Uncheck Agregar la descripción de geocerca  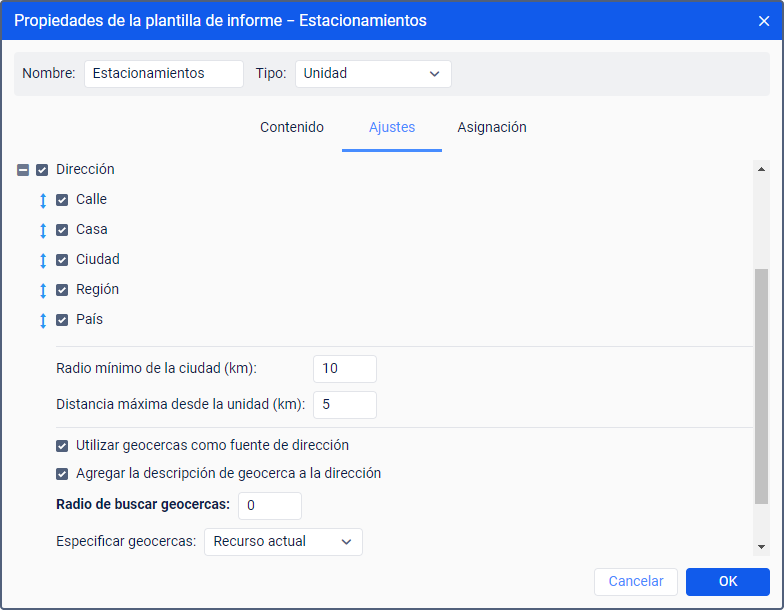(62, 474)
